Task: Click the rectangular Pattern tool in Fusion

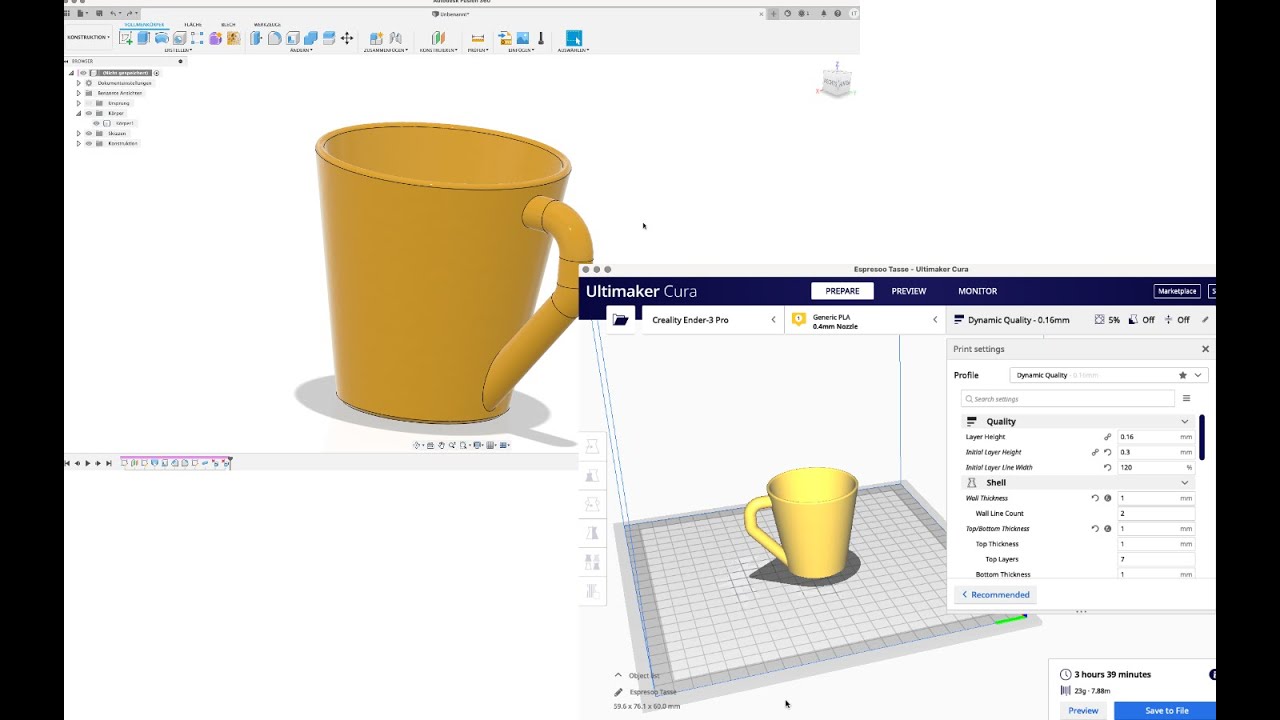Action: tap(197, 38)
